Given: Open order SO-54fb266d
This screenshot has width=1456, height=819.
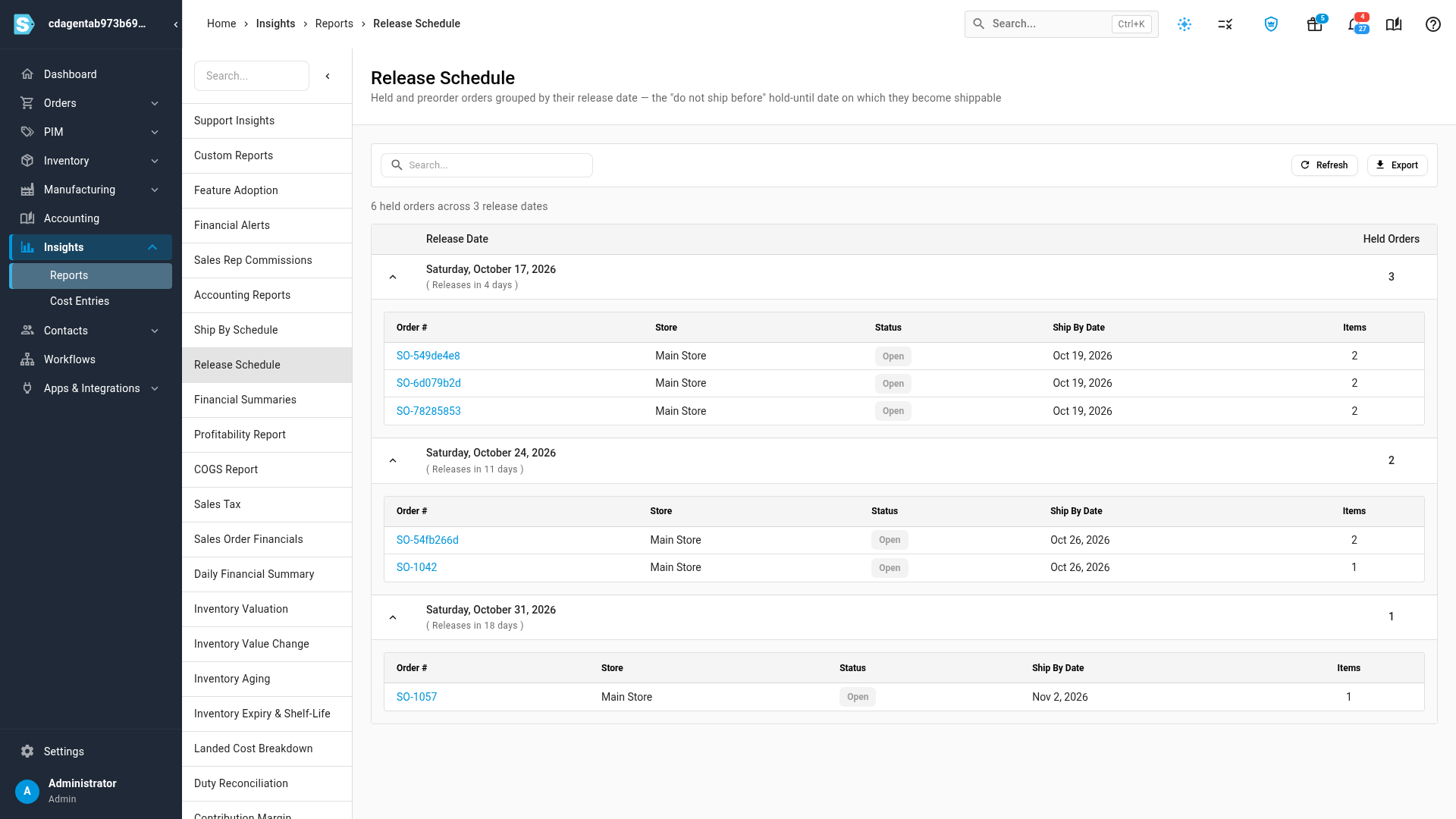Looking at the screenshot, I should tap(427, 540).
